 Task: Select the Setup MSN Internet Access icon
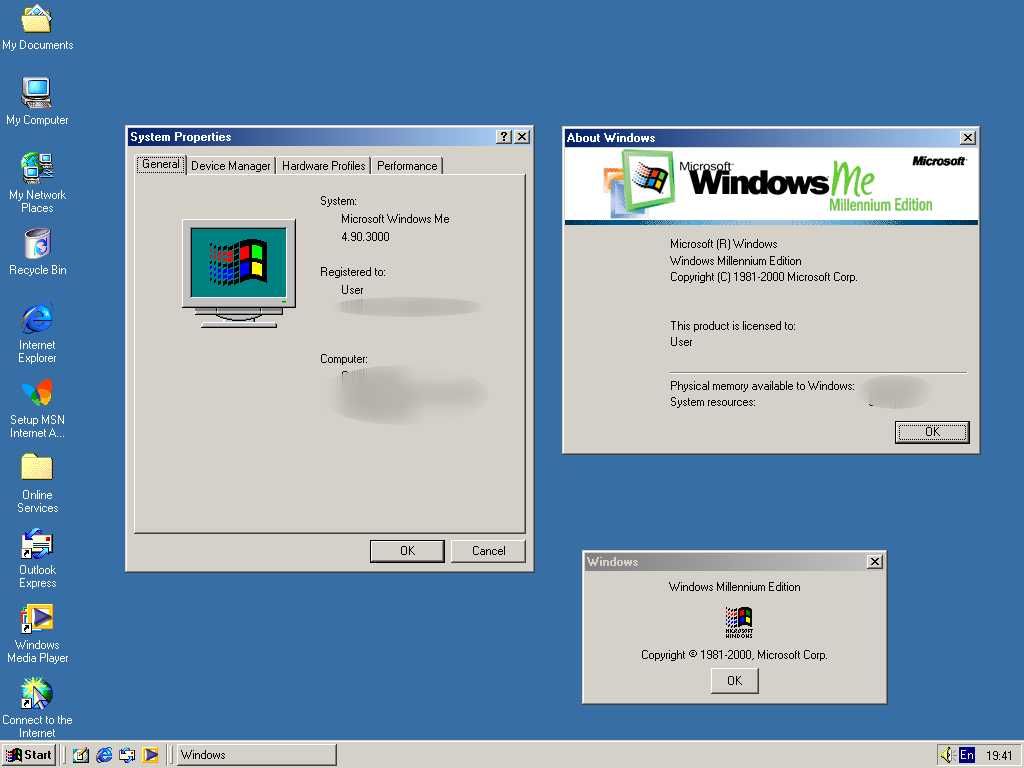click(x=37, y=408)
